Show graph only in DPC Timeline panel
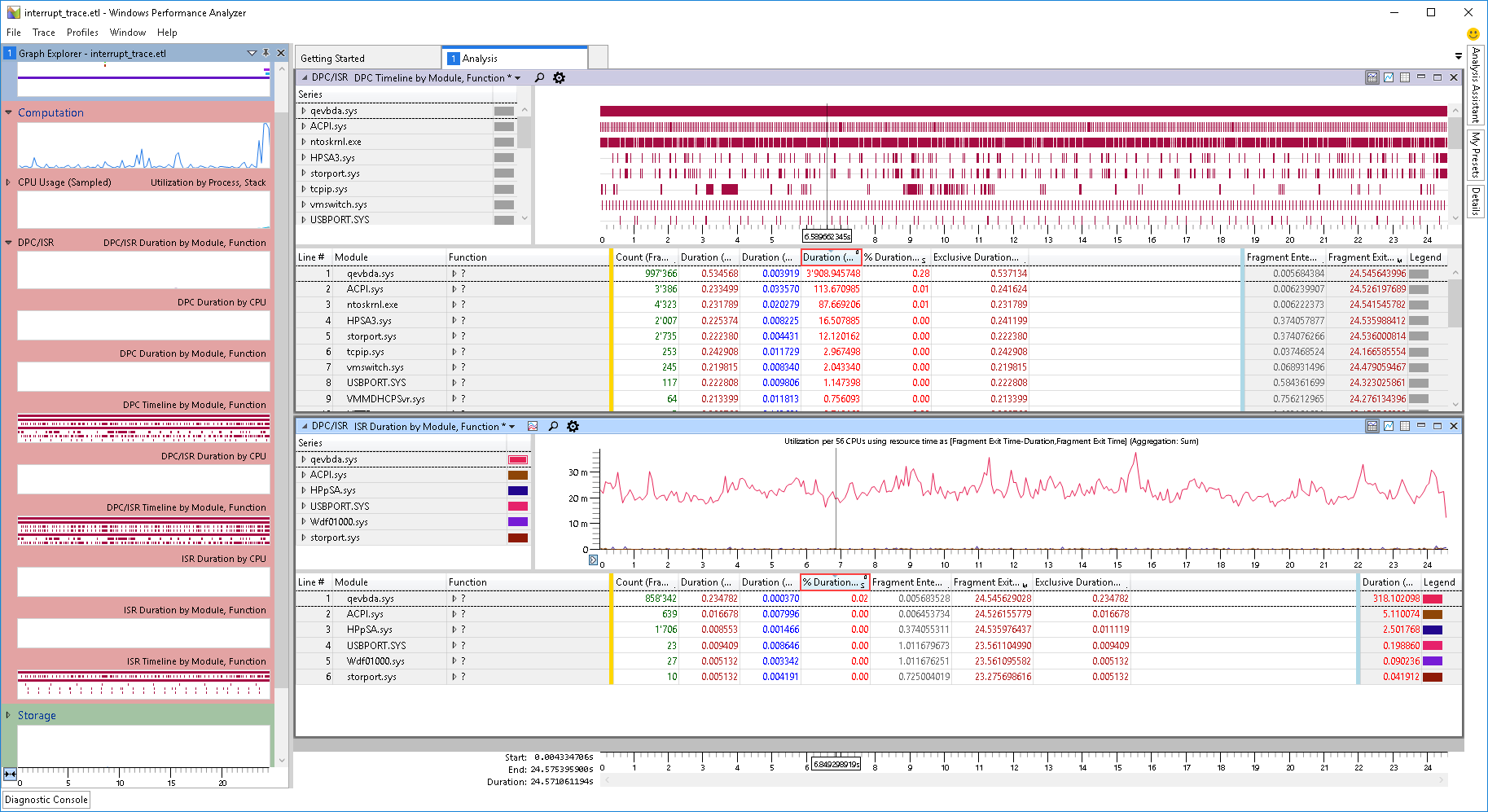The width and height of the screenshot is (1488, 812). tap(1389, 77)
